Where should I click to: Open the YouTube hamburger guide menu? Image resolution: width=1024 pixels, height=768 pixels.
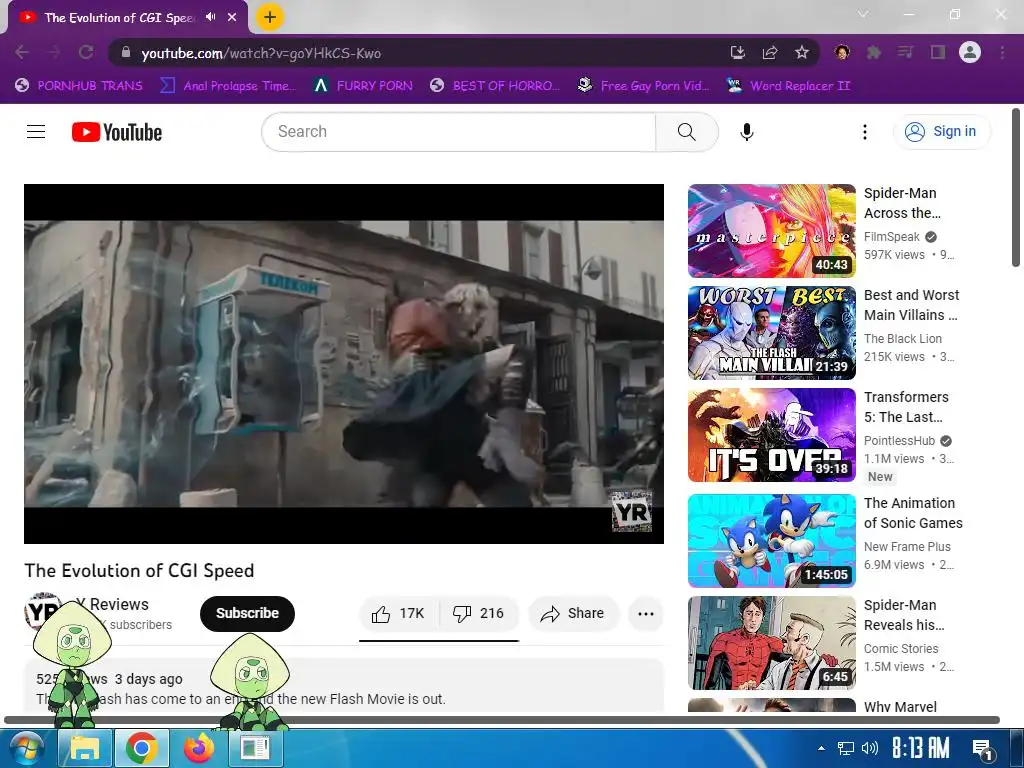36,132
